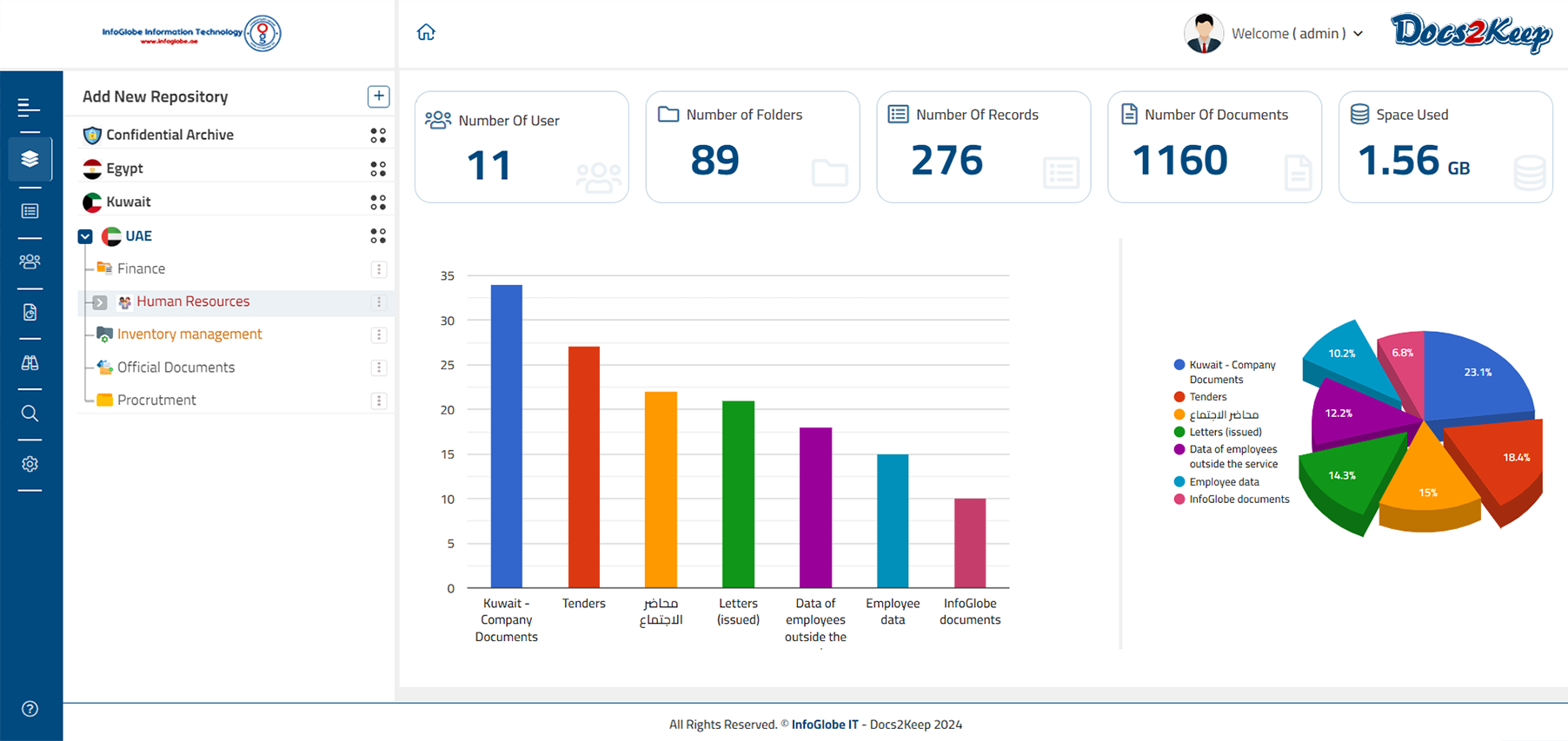Uncheck the UAE repository checkbox
Screen dimensions: 1568x741
(85, 236)
